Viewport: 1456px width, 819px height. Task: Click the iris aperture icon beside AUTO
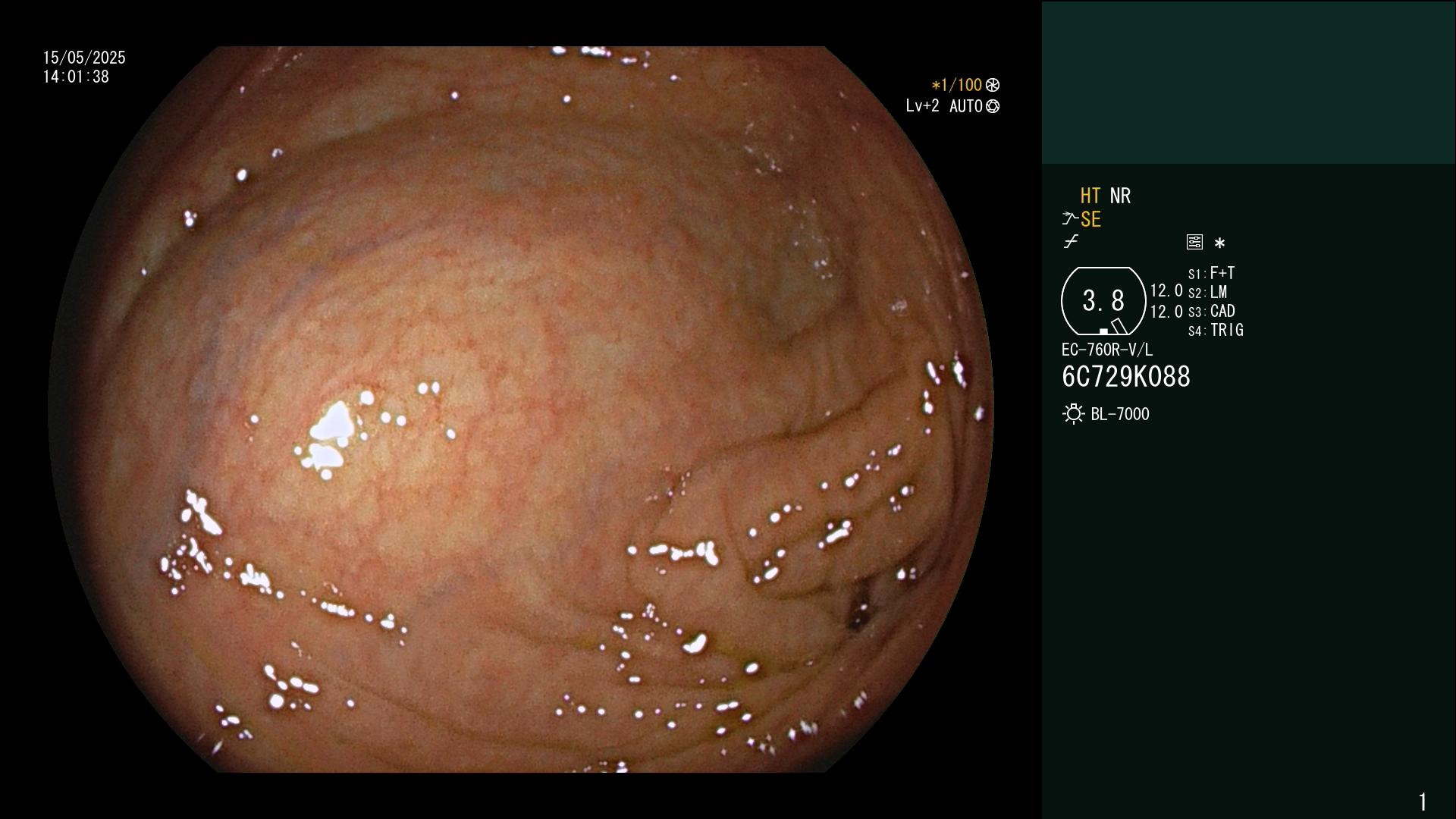tap(993, 106)
